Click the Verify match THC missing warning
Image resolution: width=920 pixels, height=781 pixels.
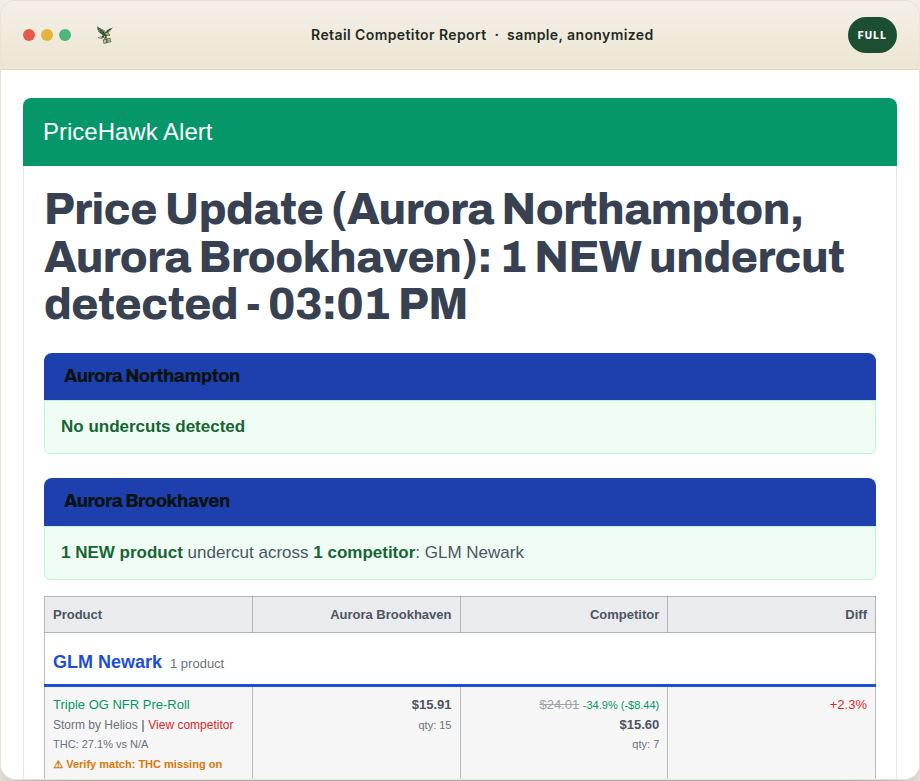(x=138, y=764)
